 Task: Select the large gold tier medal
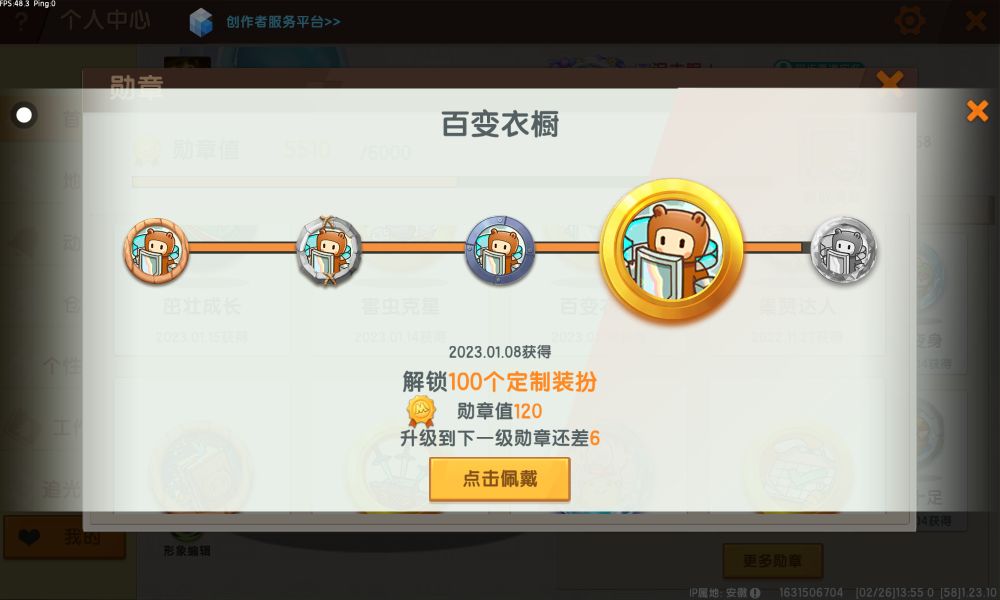672,250
